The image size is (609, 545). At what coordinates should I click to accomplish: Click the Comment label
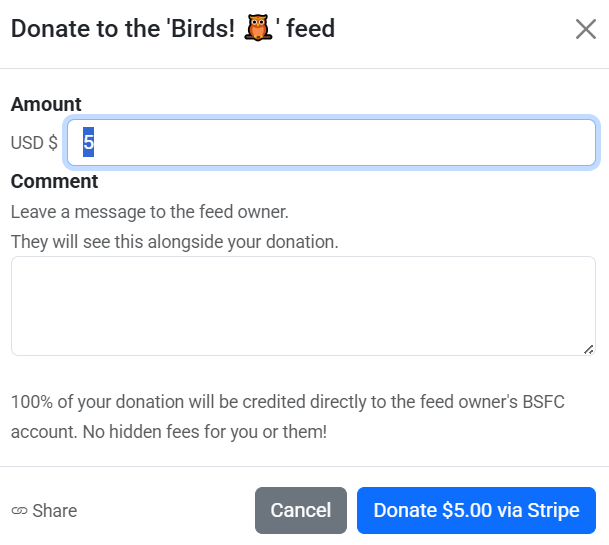(x=54, y=181)
